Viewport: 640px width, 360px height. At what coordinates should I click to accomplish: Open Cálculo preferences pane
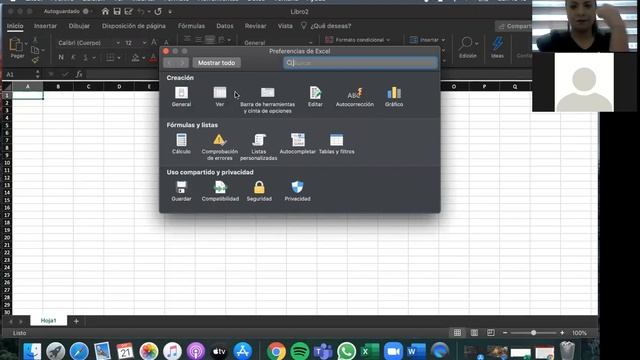click(181, 144)
